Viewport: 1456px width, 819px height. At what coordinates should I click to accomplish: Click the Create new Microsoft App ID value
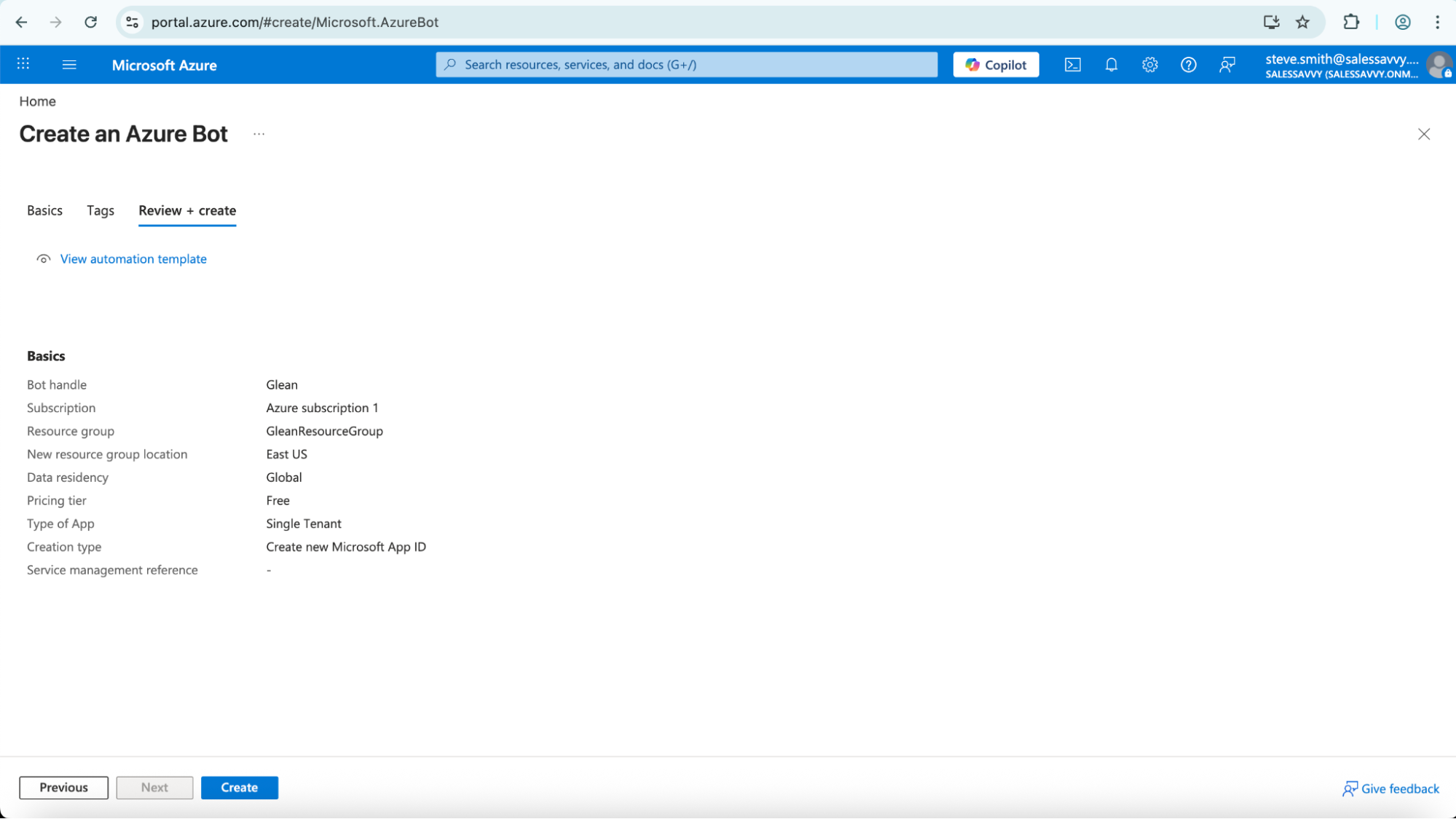pos(346,547)
